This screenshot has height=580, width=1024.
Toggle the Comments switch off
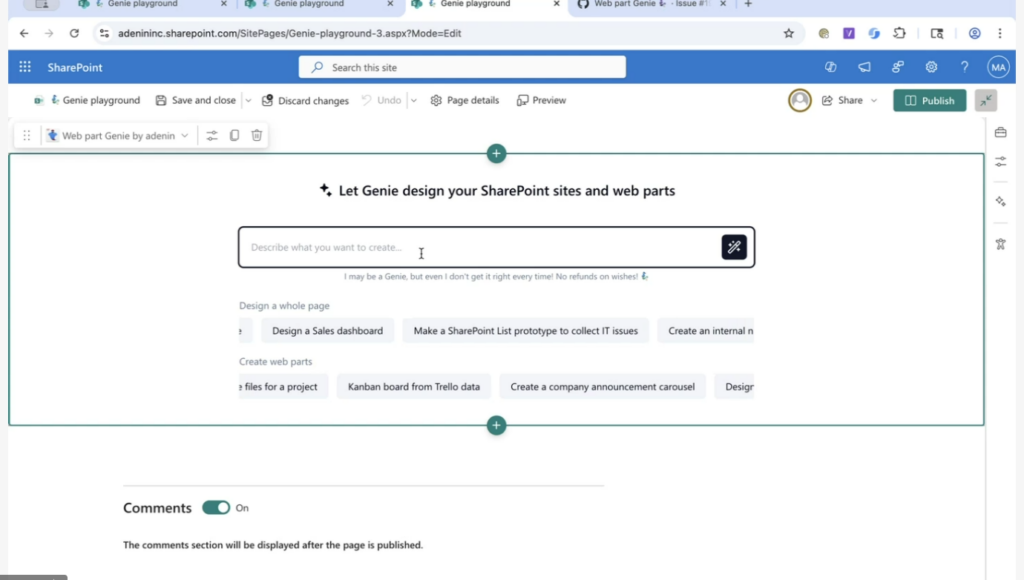coord(216,508)
